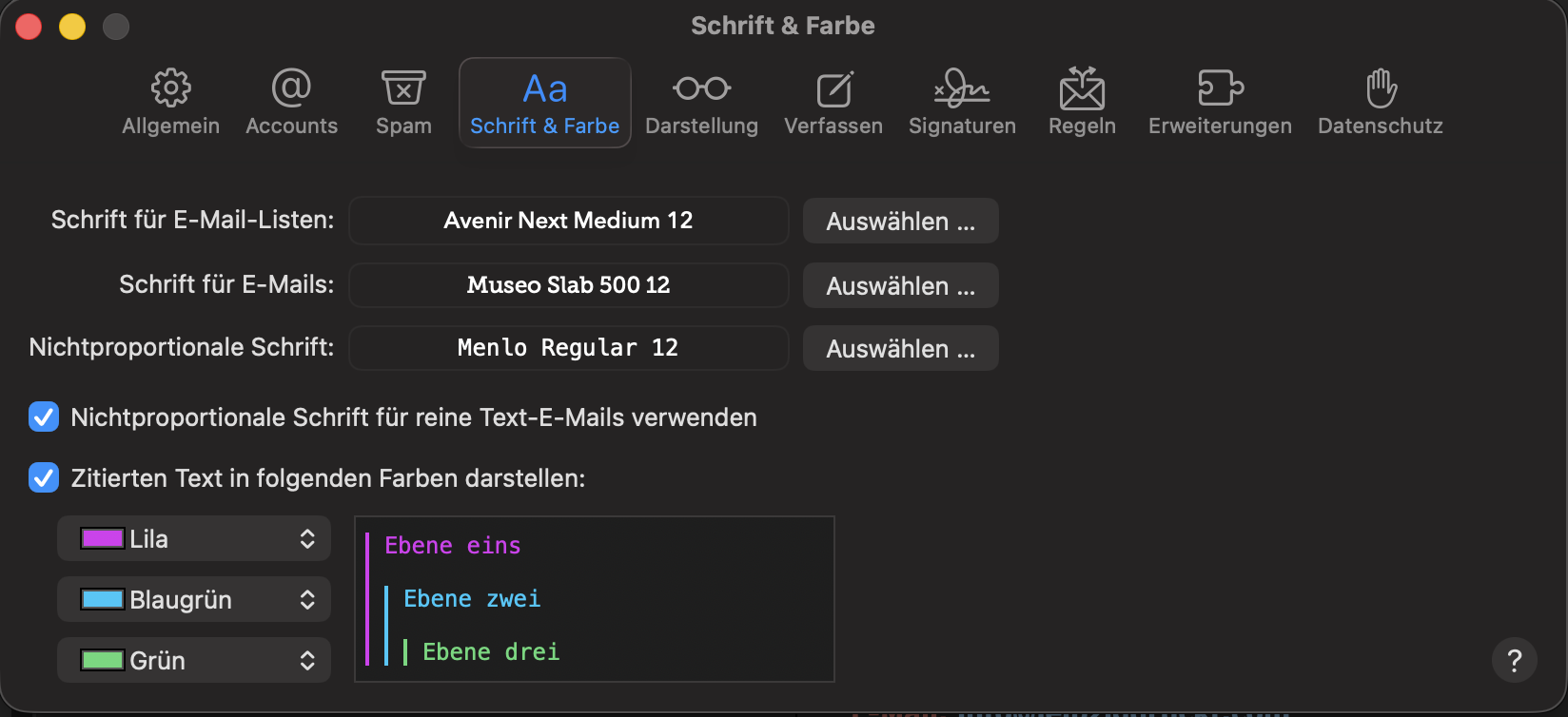Select the Erweiterungen puzzle icon
The image size is (1568, 717).
1220,88
